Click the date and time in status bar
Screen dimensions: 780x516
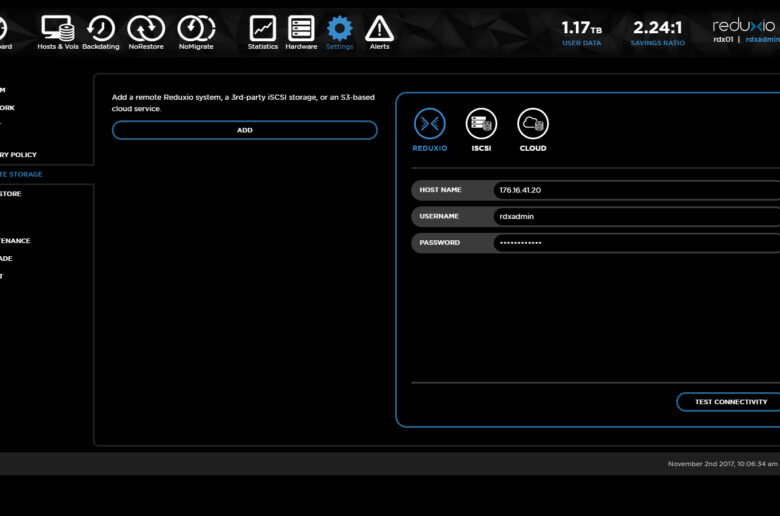pyautogui.click(x=722, y=464)
